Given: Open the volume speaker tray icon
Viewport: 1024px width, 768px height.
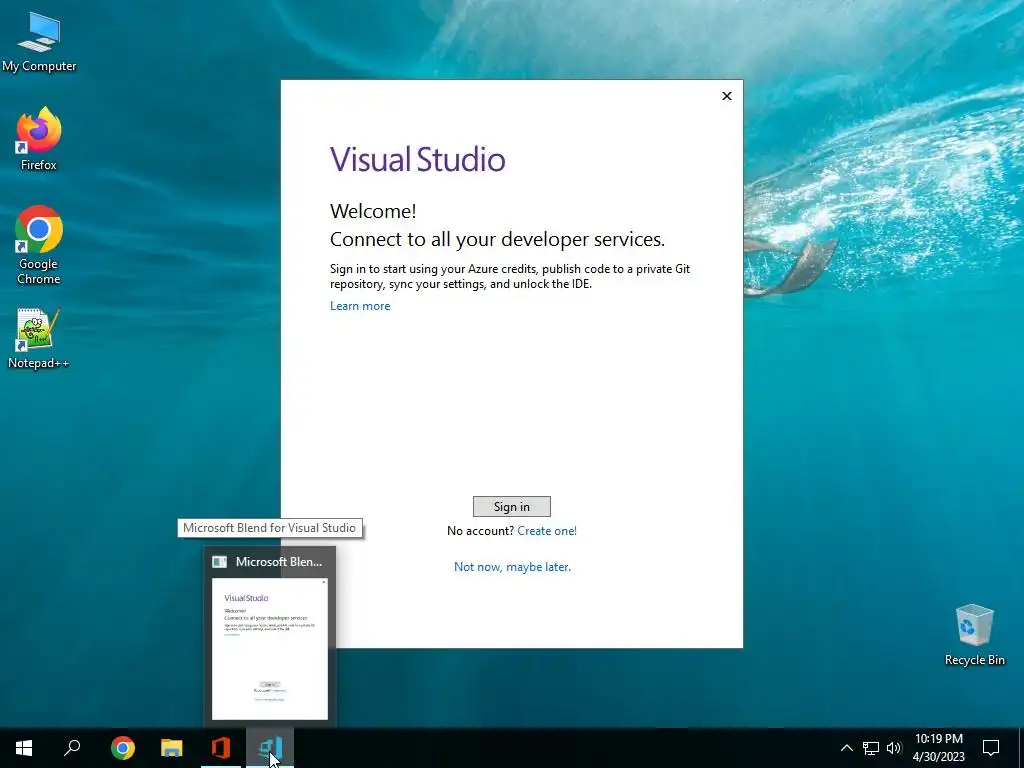Looking at the screenshot, I should coord(893,748).
